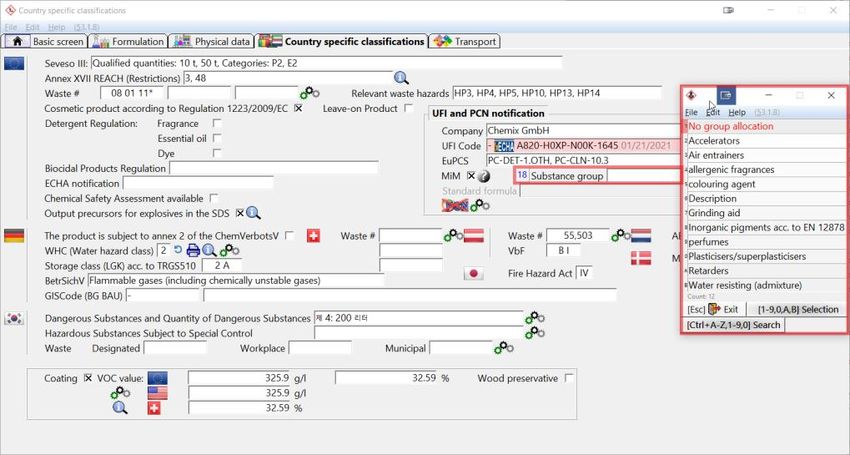The width and height of the screenshot is (850, 455).
Task: Select the Country specific classifications tab
Action: 342,41
